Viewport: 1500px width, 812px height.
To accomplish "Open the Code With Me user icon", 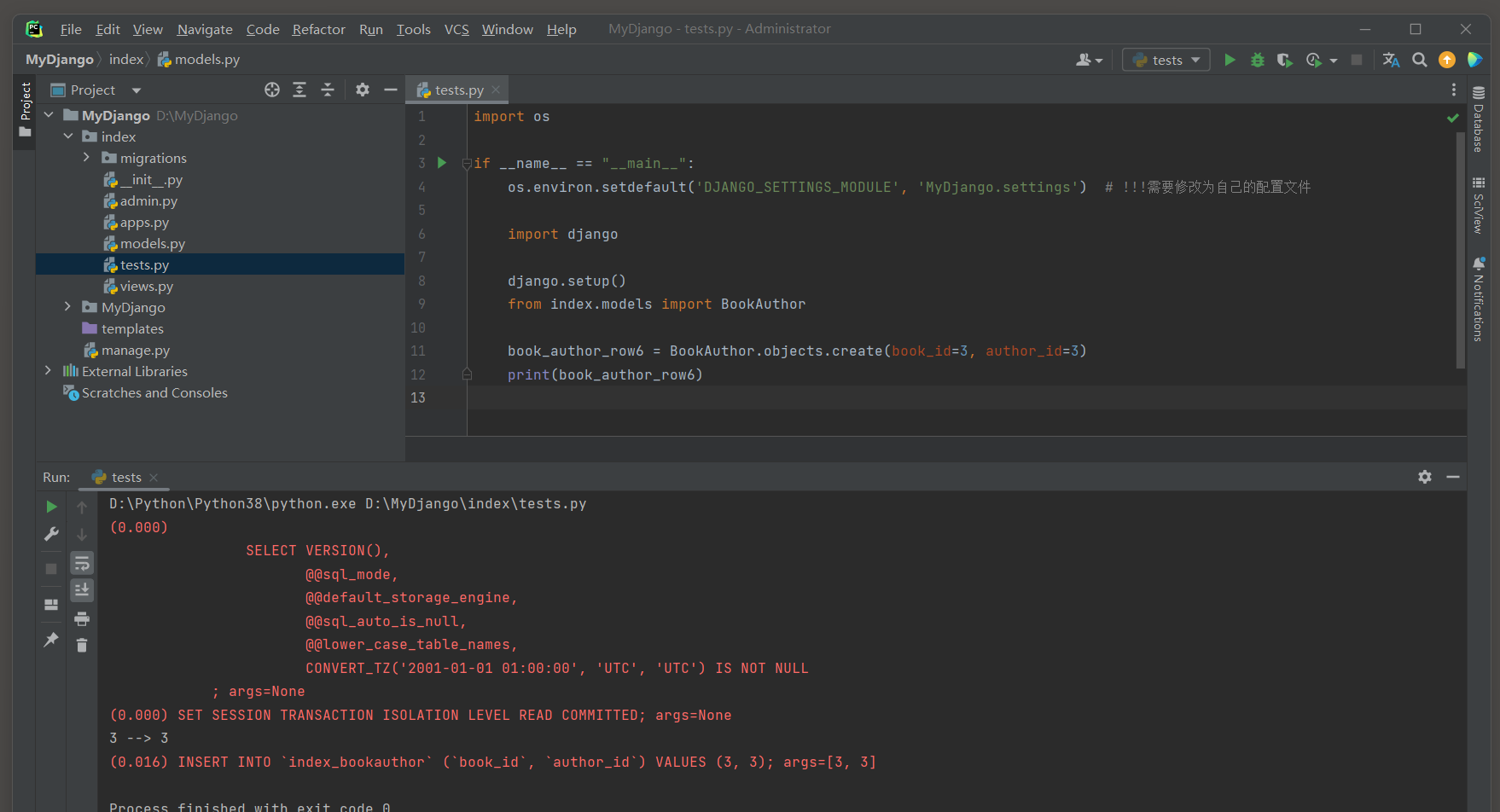I will pyautogui.click(x=1089, y=60).
